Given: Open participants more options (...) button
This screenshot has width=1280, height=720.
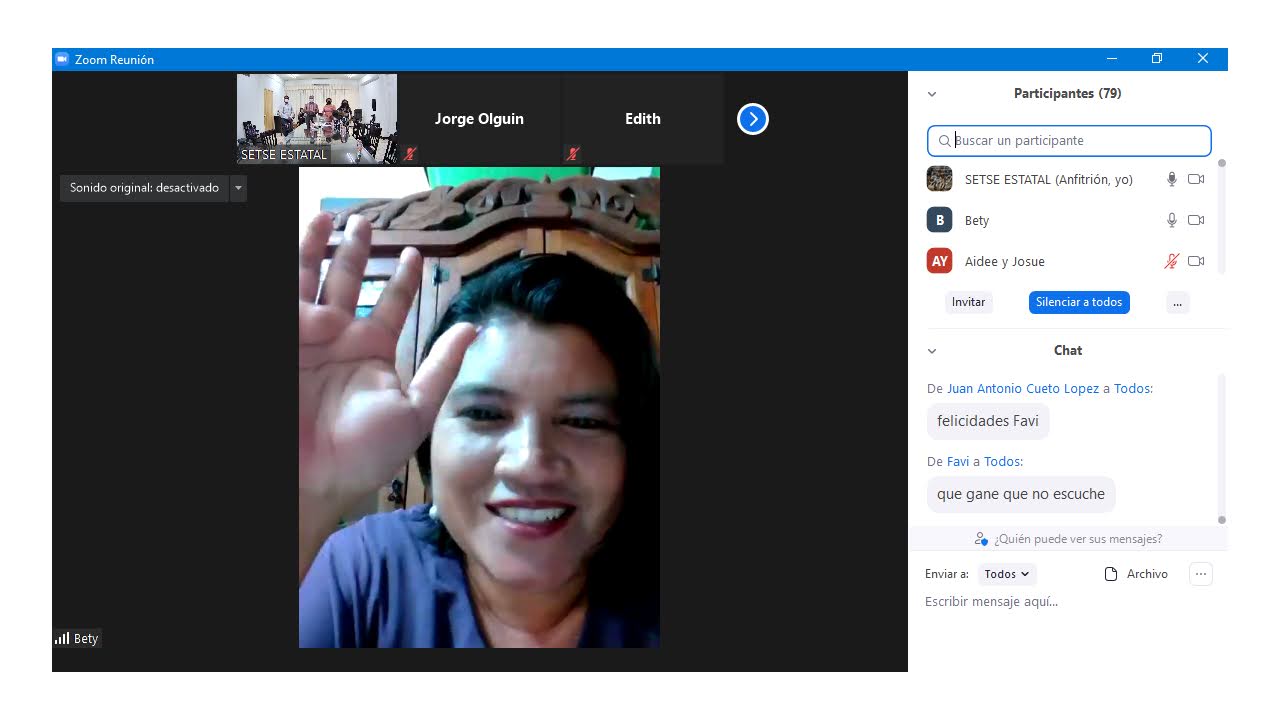Looking at the screenshot, I should point(1178,302).
